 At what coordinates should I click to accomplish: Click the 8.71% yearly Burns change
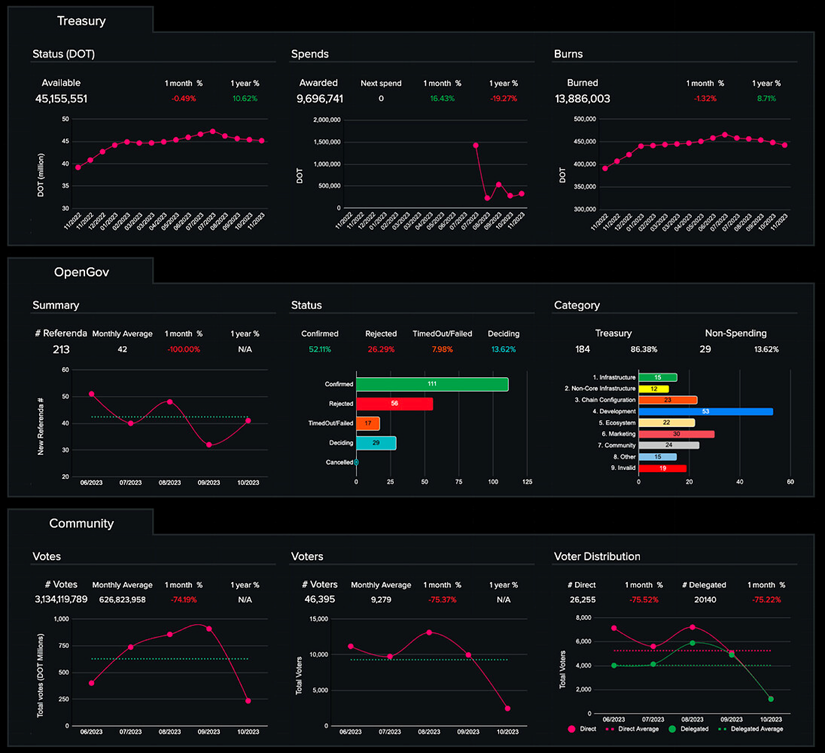pyautogui.click(x=766, y=98)
